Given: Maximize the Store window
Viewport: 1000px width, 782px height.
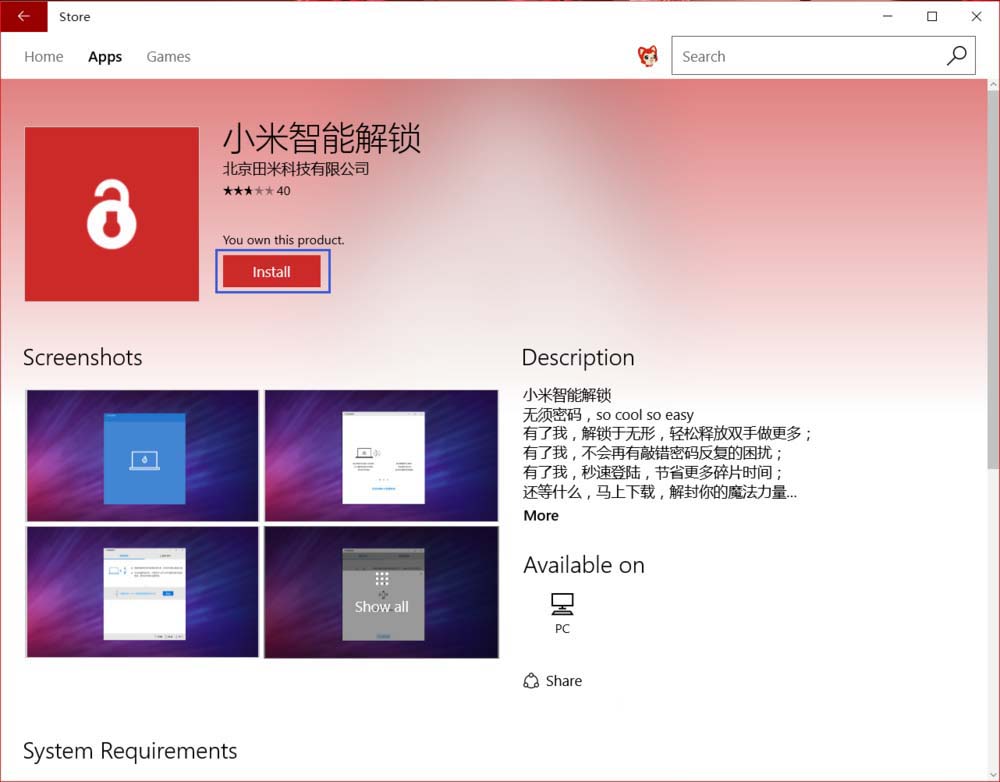Looking at the screenshot, I should tap(932, 16).
